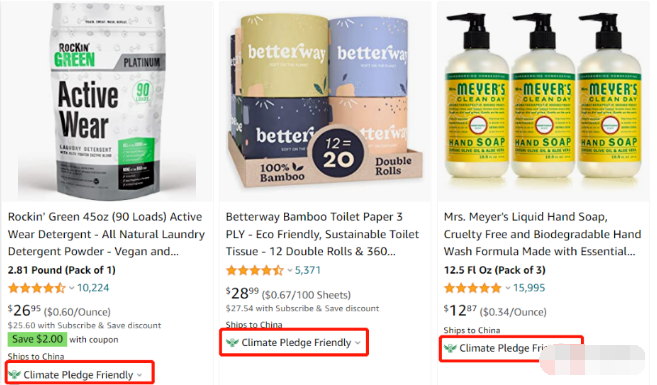
Task: Expand Climate Pledge Friendly dropdown for Betterway
Action: click(x=357, y=343)
